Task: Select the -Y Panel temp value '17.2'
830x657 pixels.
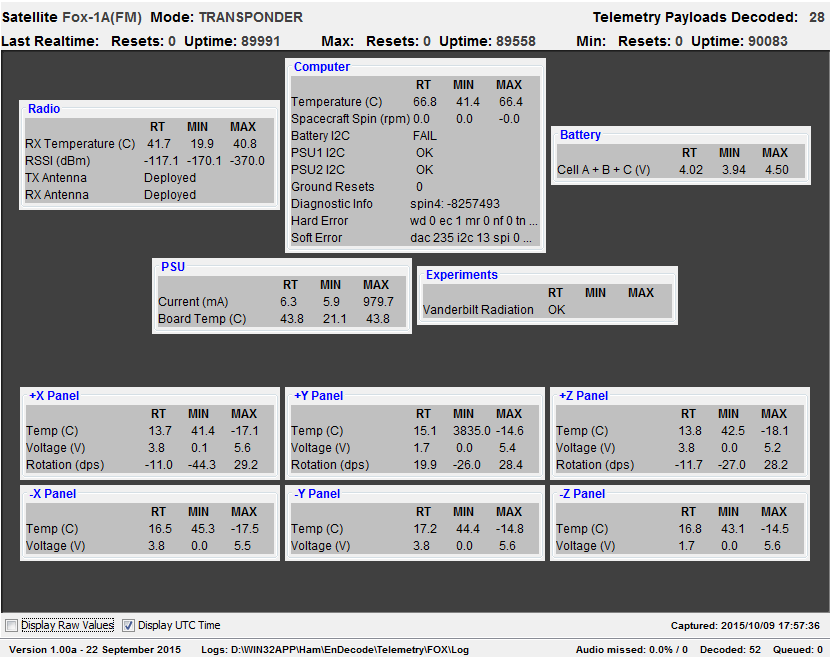Action: [x=425, y=529]
